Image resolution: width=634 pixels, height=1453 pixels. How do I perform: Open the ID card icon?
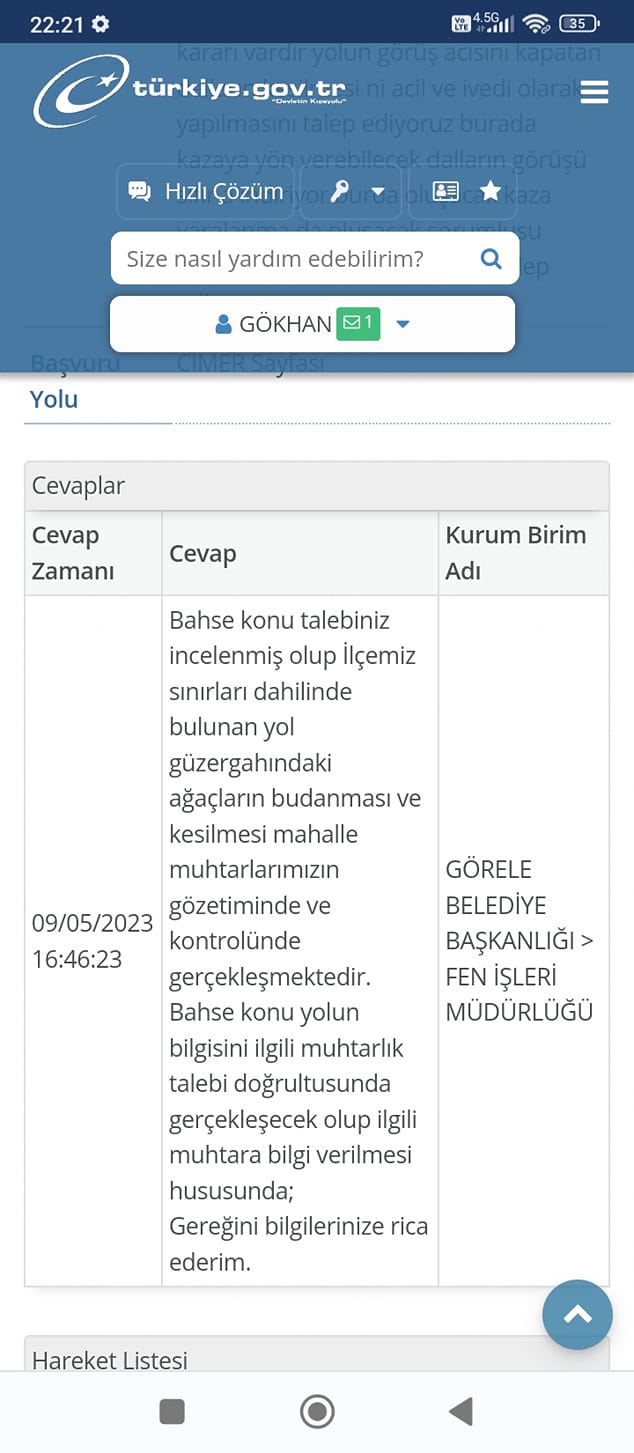coord(446,191)
